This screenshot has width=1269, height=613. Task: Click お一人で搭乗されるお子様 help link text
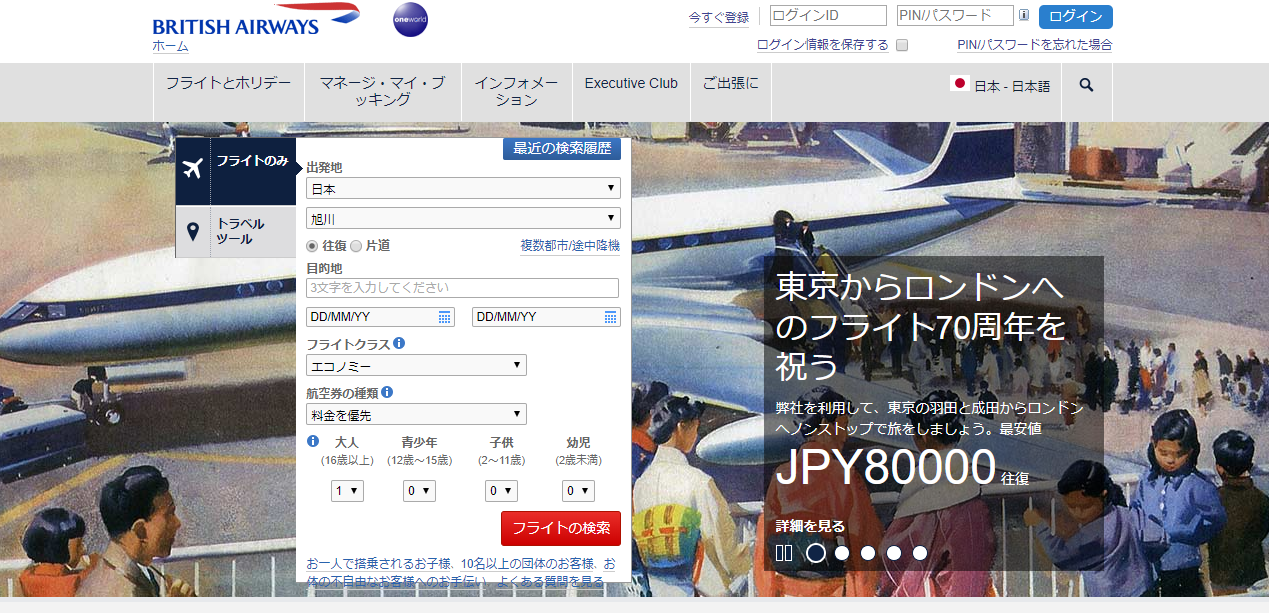[x=378, y=563]
